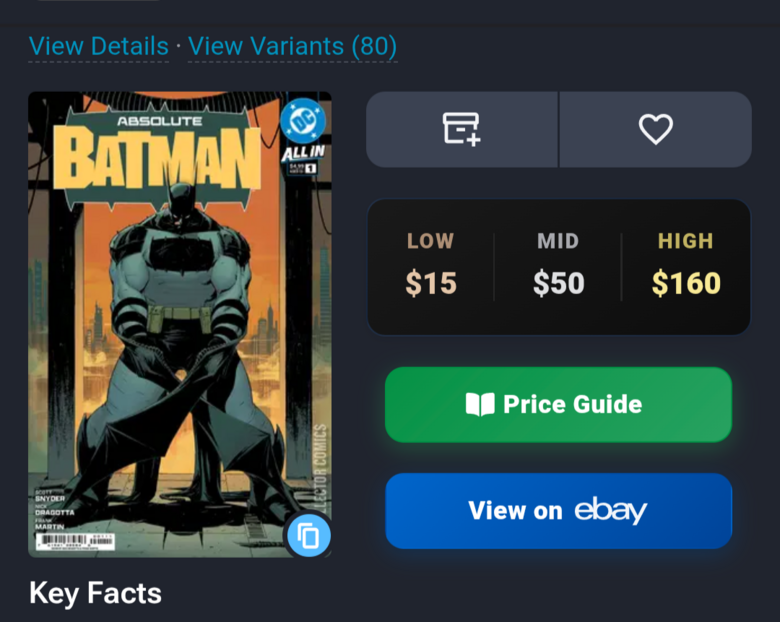Screen dimensions: 780x622
Task: Click the stacked pages icon on the cover
Action: (309, 536)
